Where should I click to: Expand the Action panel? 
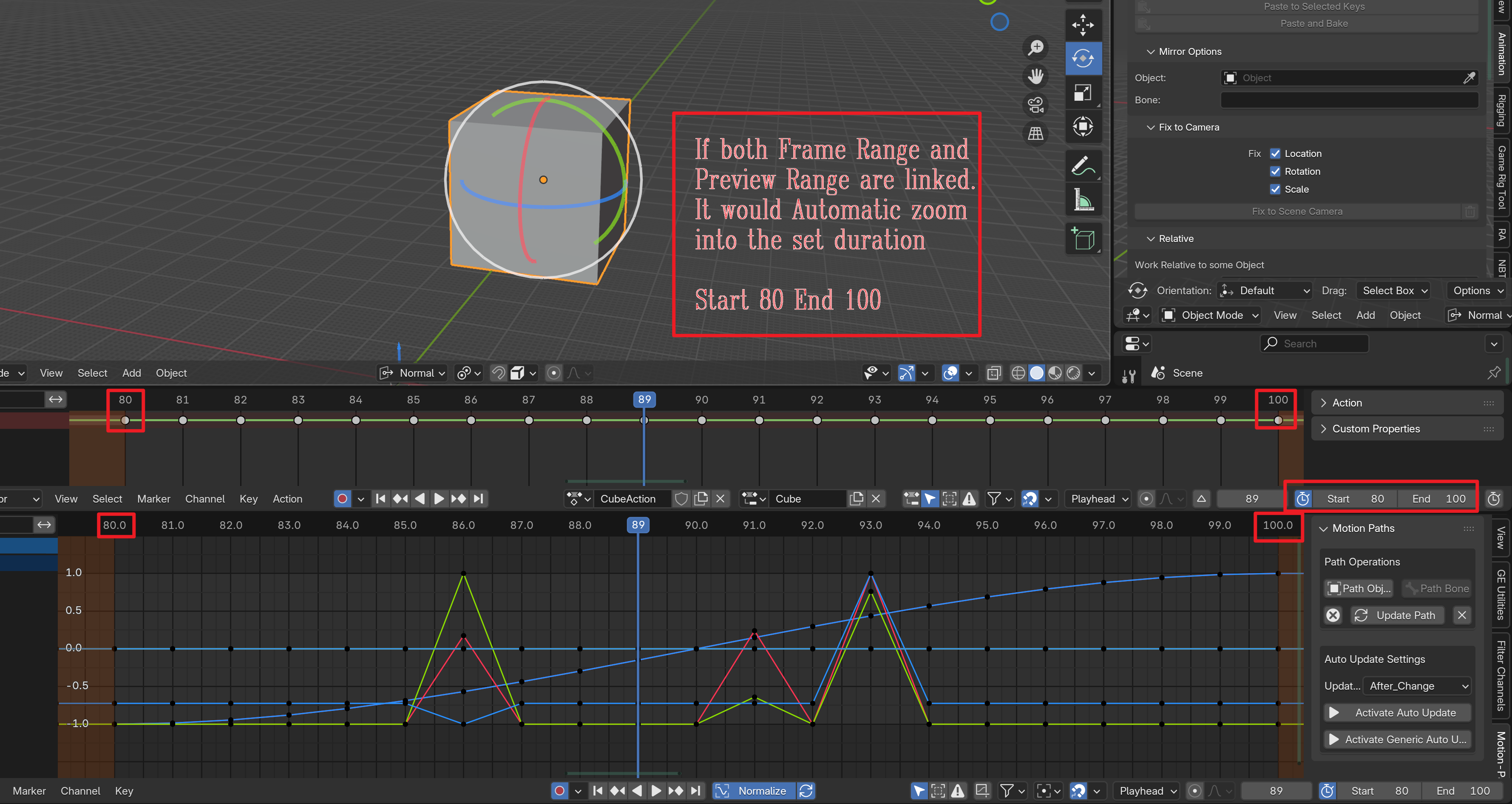[x=1407, y=403]
